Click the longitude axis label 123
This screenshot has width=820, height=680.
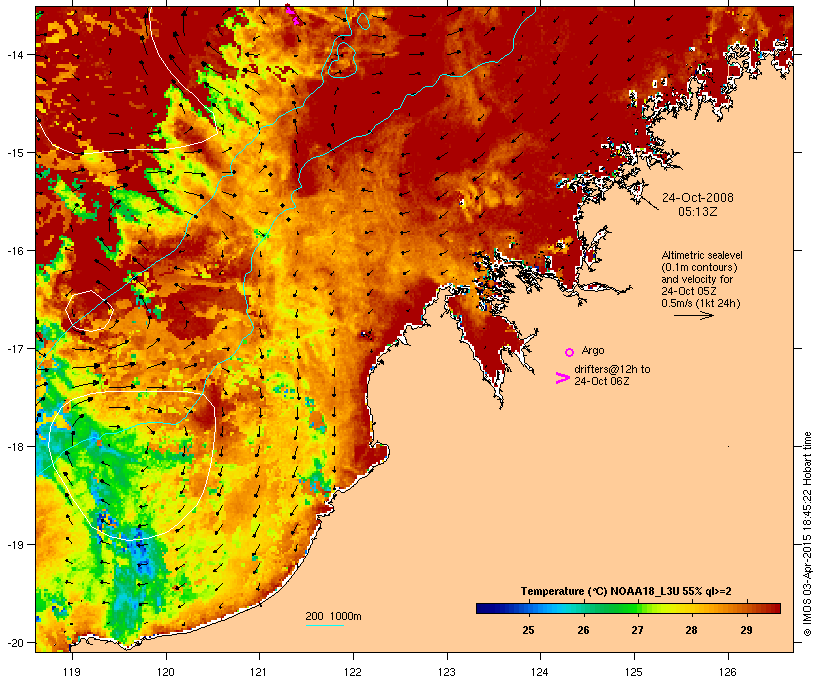(447, 672)
